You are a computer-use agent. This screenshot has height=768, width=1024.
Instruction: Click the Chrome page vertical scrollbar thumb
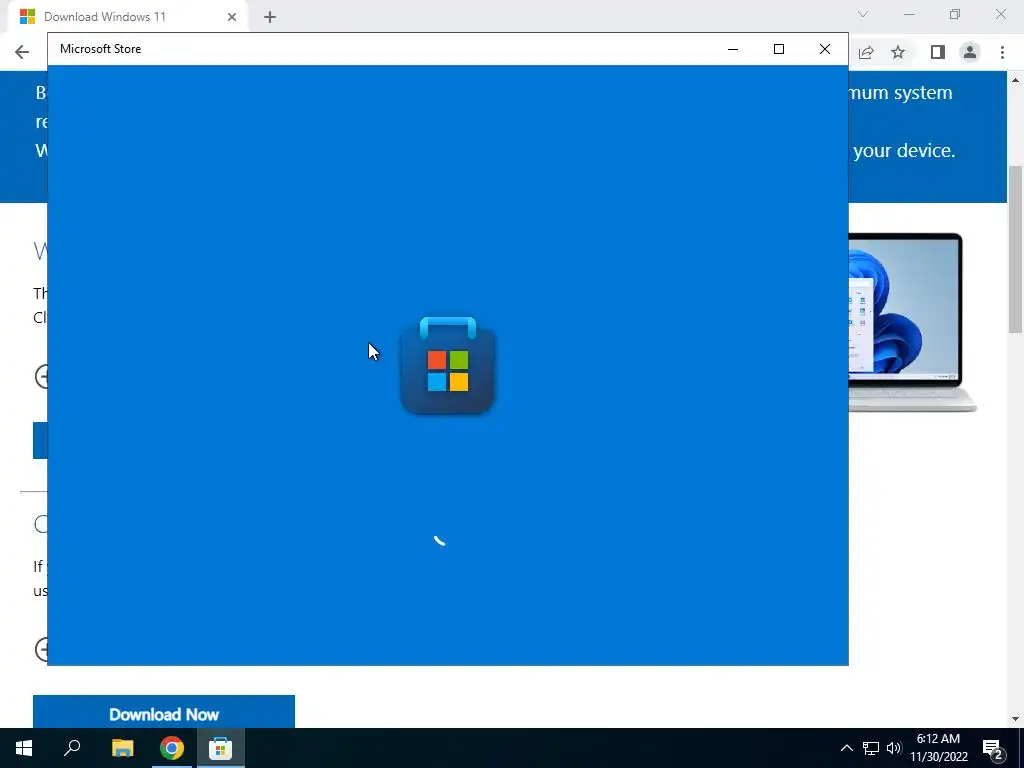coord(1015,250)
